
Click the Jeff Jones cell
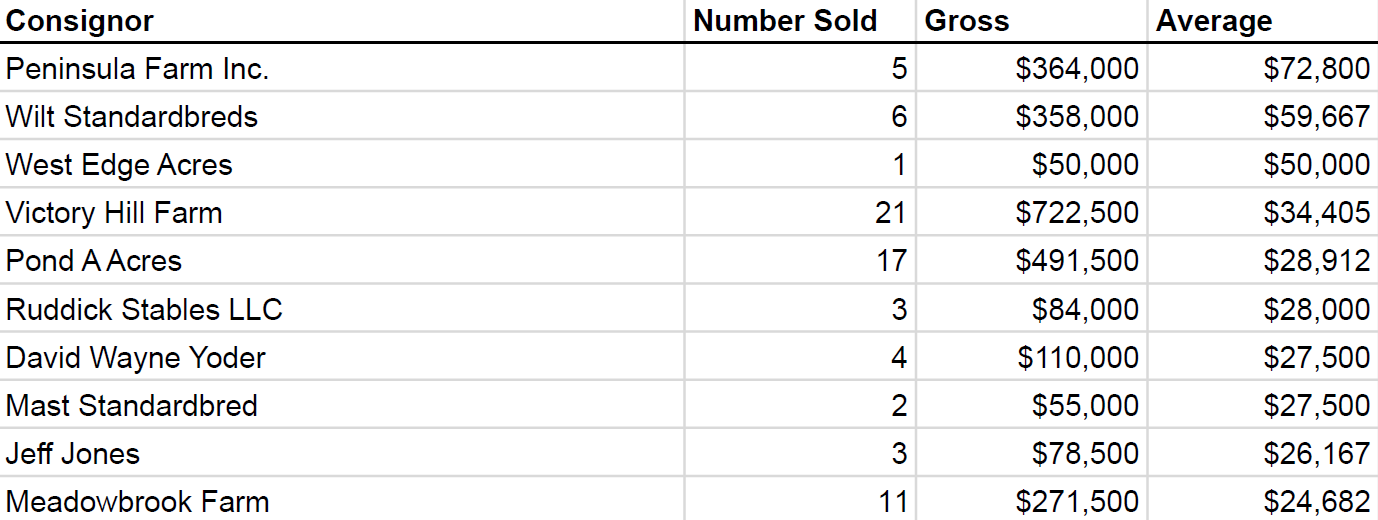(342, 452)
